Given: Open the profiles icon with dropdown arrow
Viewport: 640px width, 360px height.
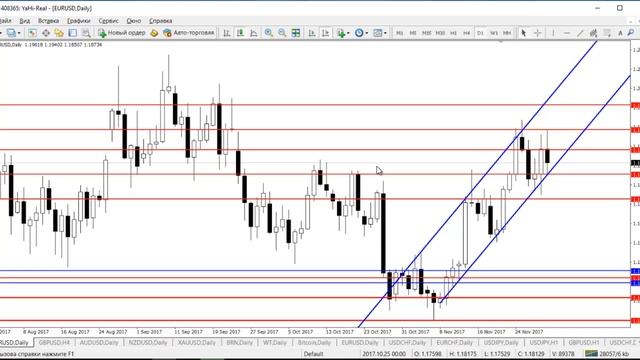Looking at the screenshot, I should [13, 33].
